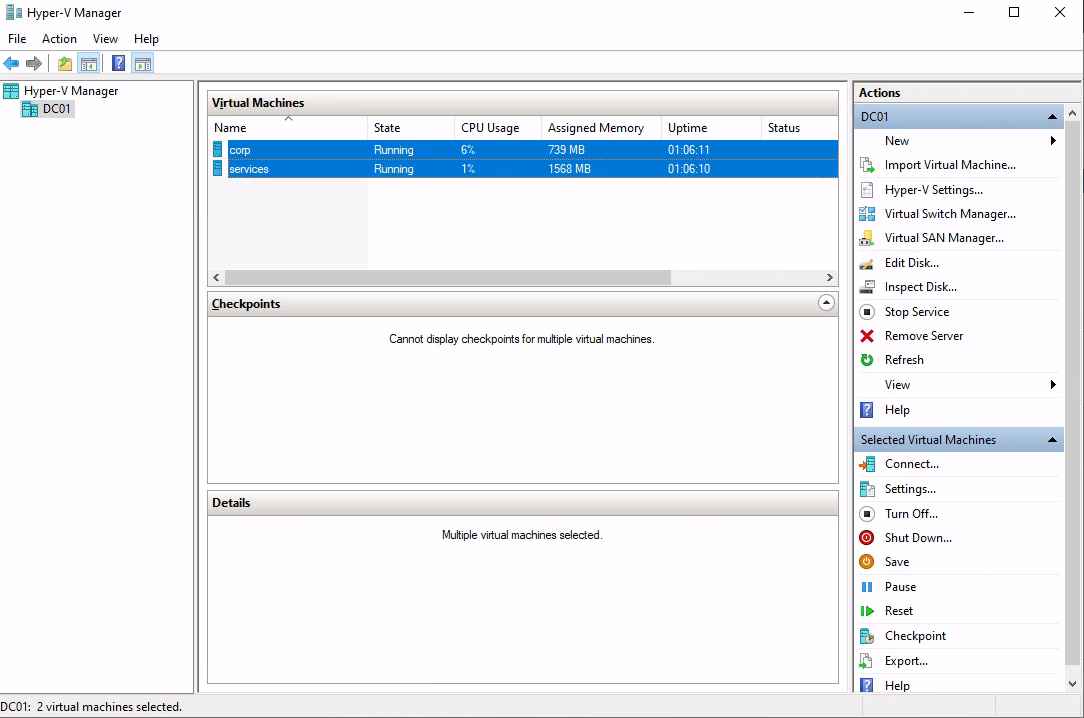1084x718 pixels.
Task: Open the Action menu
Action: click(x=59, y=39)
